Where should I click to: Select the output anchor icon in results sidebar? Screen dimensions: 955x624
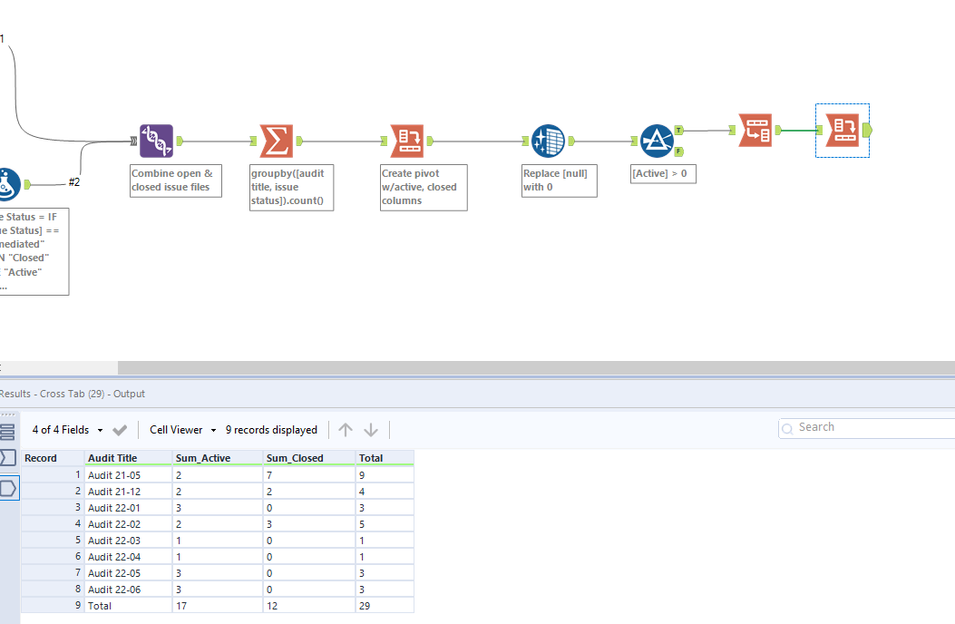click(8, 488)
